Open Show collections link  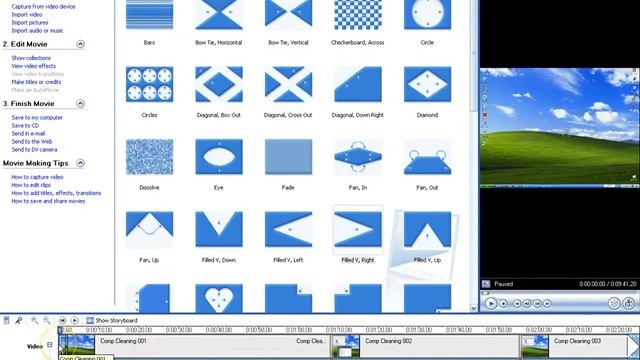[x=31, y=58]
